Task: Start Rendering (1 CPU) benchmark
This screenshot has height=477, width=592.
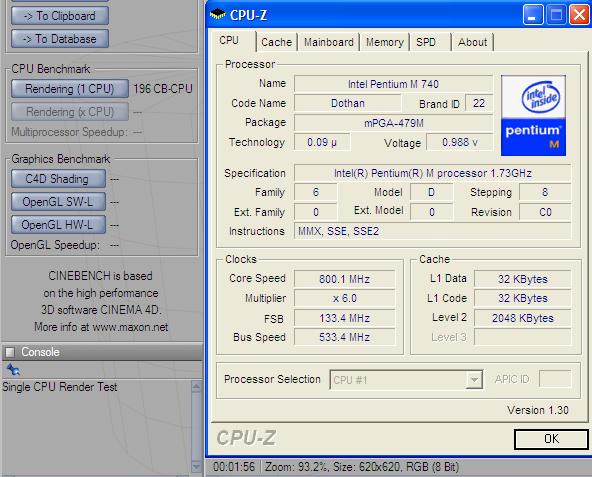Action: (69, 89)
